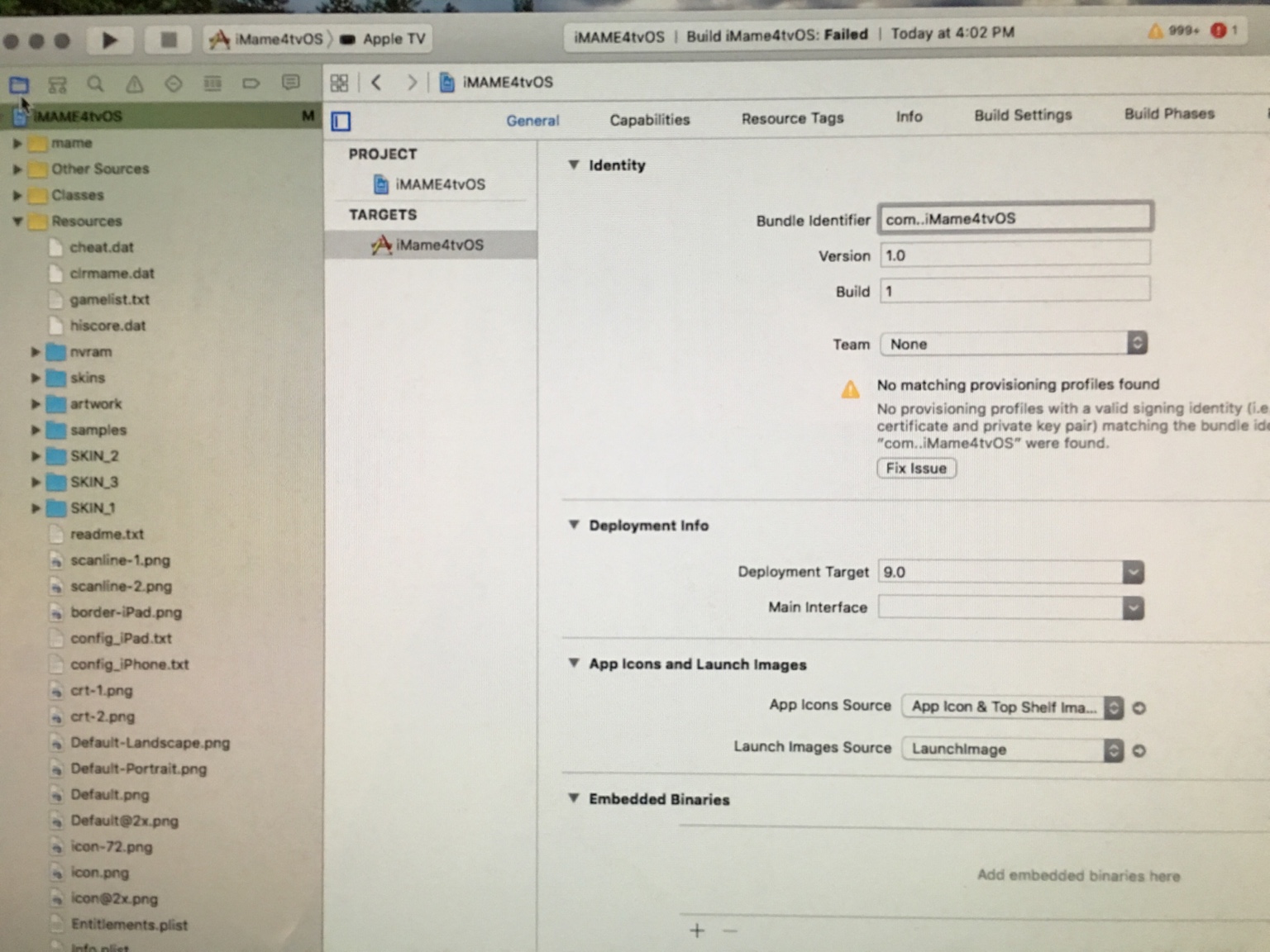Choose the Apple TV destination
Viewport: 1270px width, 952px height.
(382, 39)
